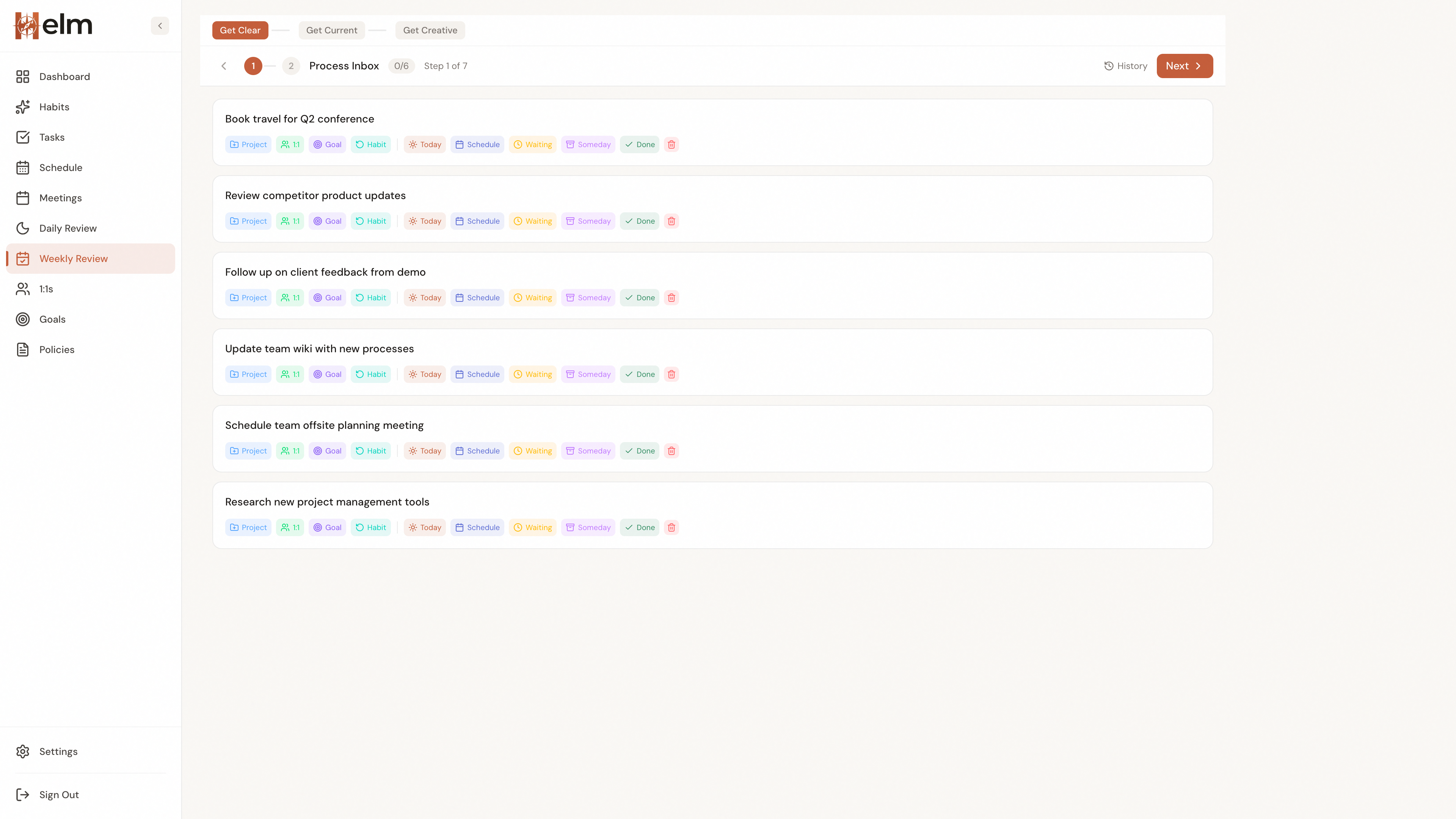The height and width of the screenshot is (819, 1456).
Task: Switch to the Get Current stage
Action: (331, 30)
